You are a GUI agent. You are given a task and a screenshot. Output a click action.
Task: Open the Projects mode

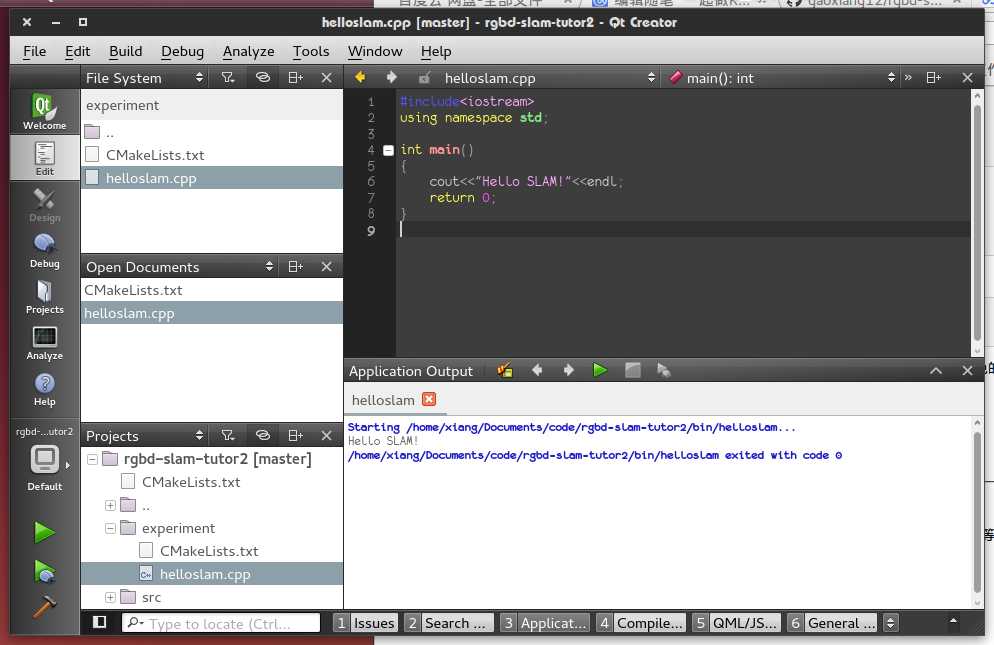pyautogui.click(x=44, y=297)
